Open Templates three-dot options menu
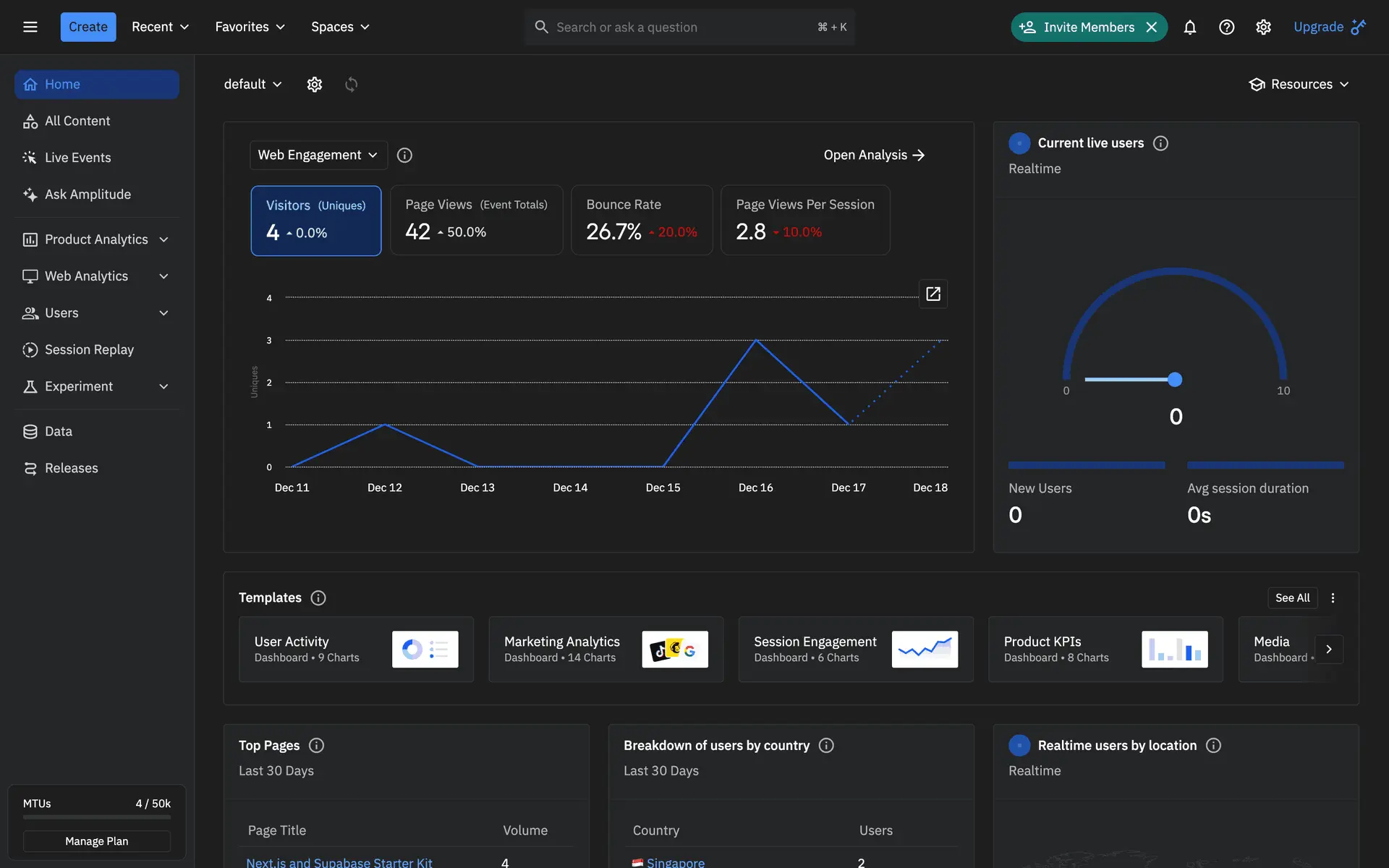Screen dimensions: 1389x868 [1333, 597]
